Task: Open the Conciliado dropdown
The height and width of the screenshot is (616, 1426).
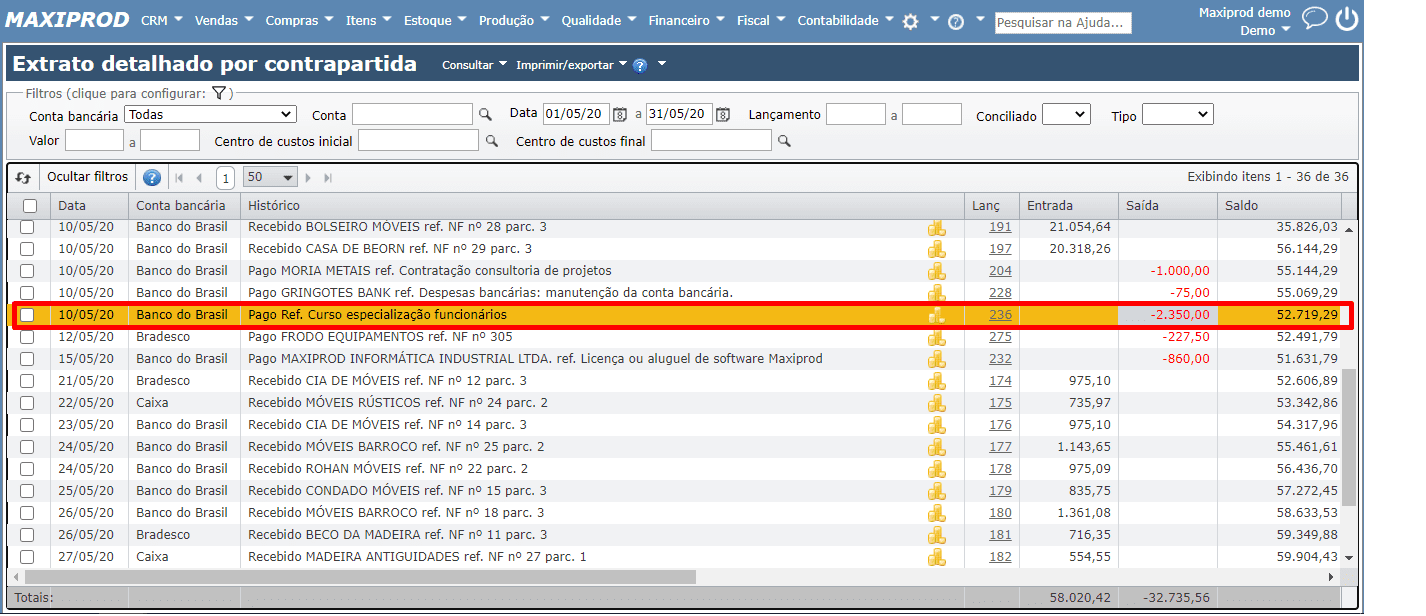Action: pos(1066,115)
